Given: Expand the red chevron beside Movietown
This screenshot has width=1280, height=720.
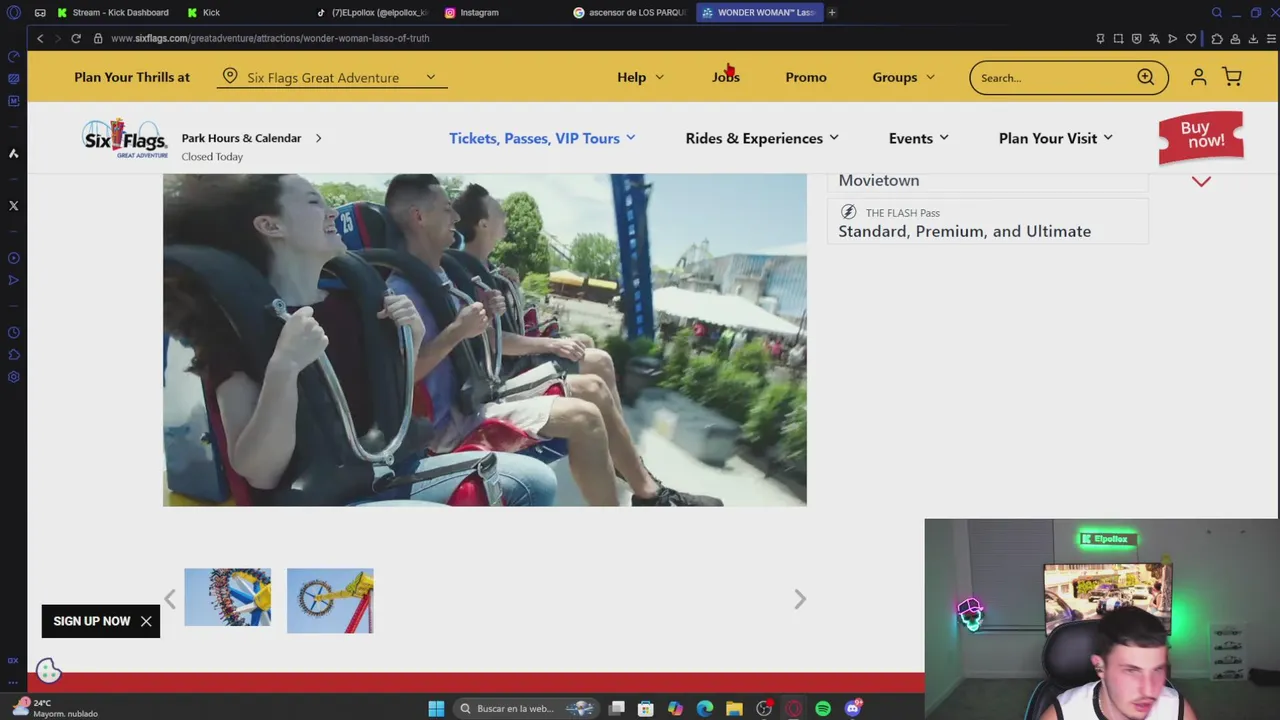Looking at the screenshot, I should pos(1201,181).
